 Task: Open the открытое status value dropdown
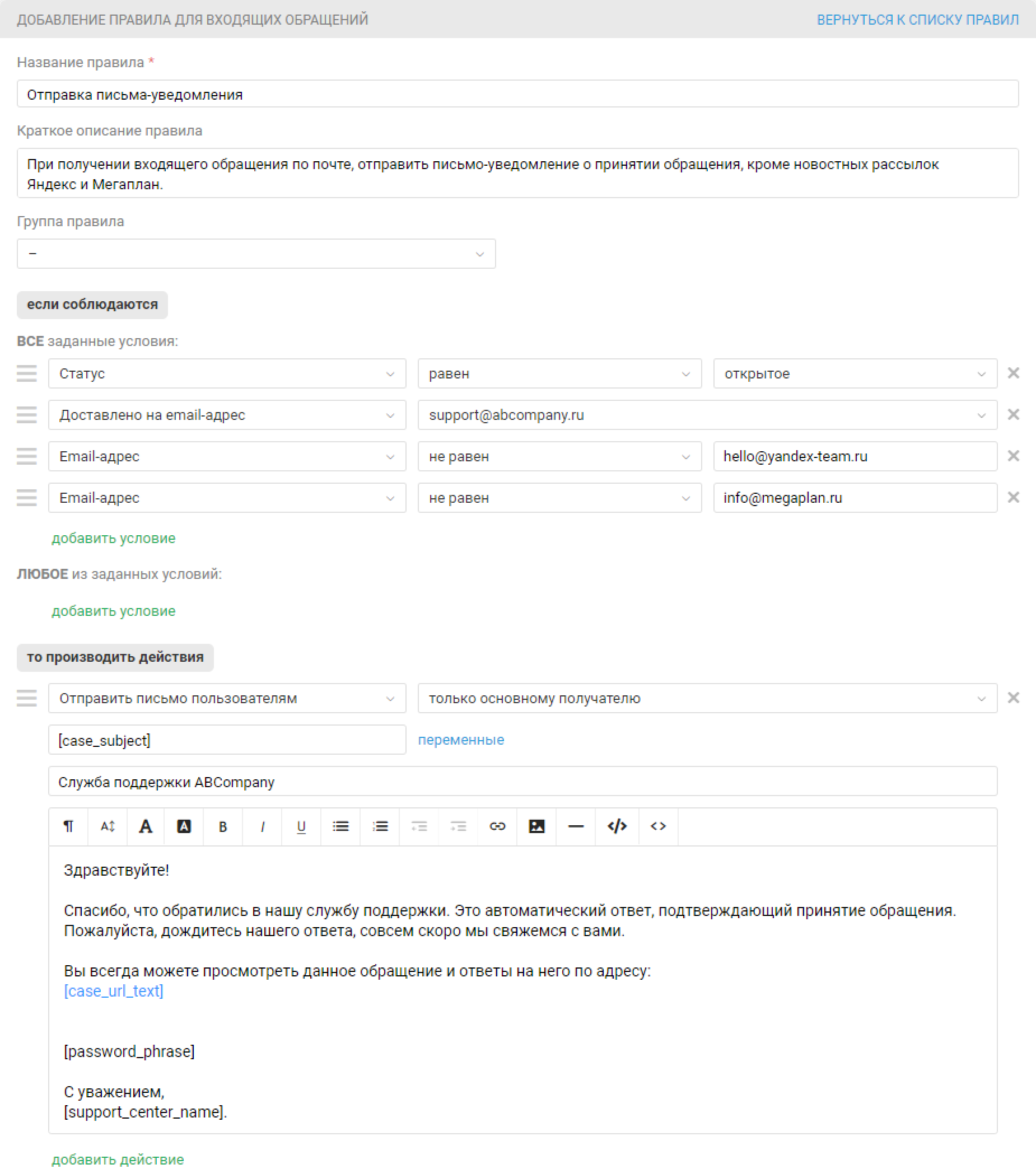[855, 373]
